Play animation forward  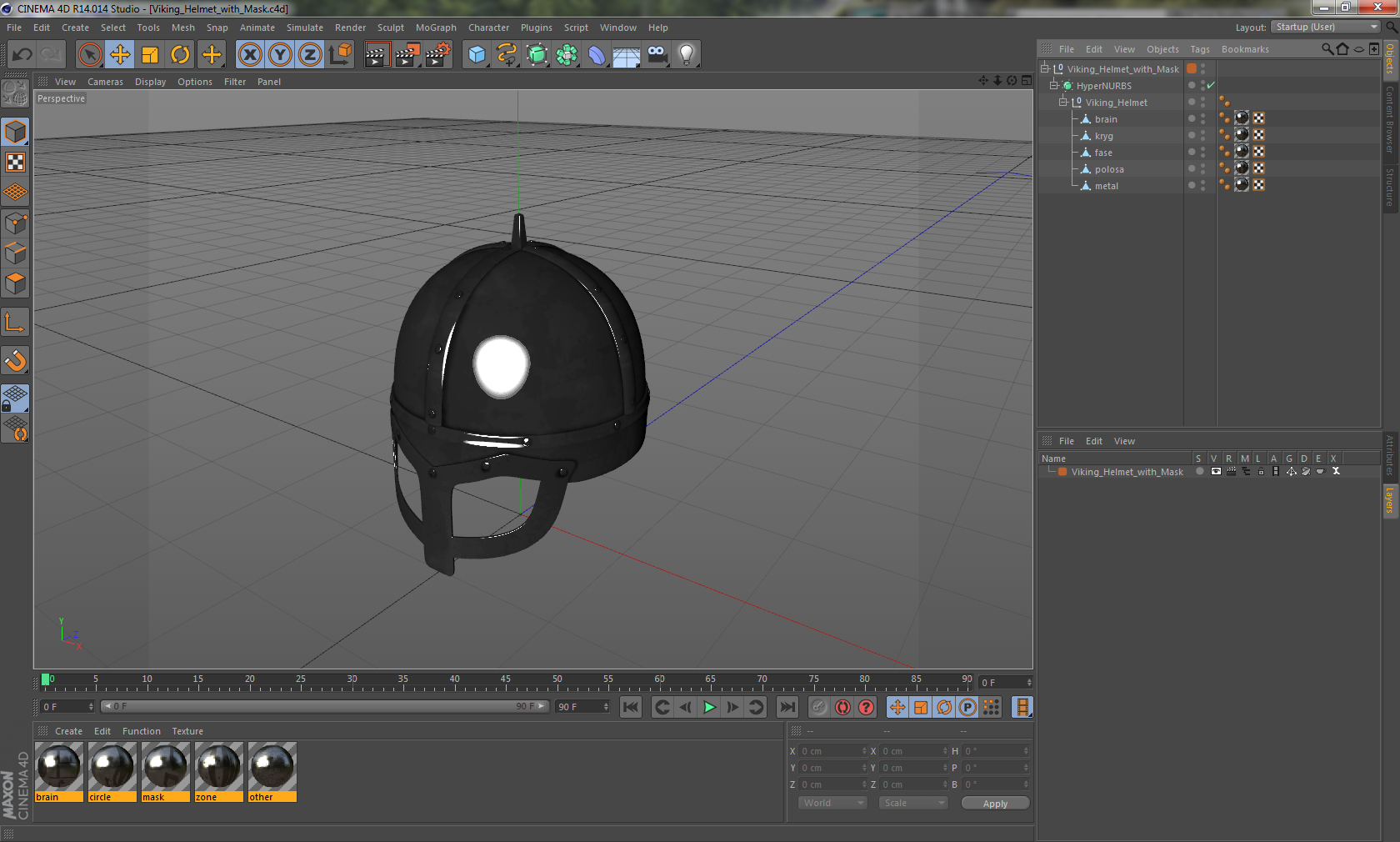[x=709, y=707]
